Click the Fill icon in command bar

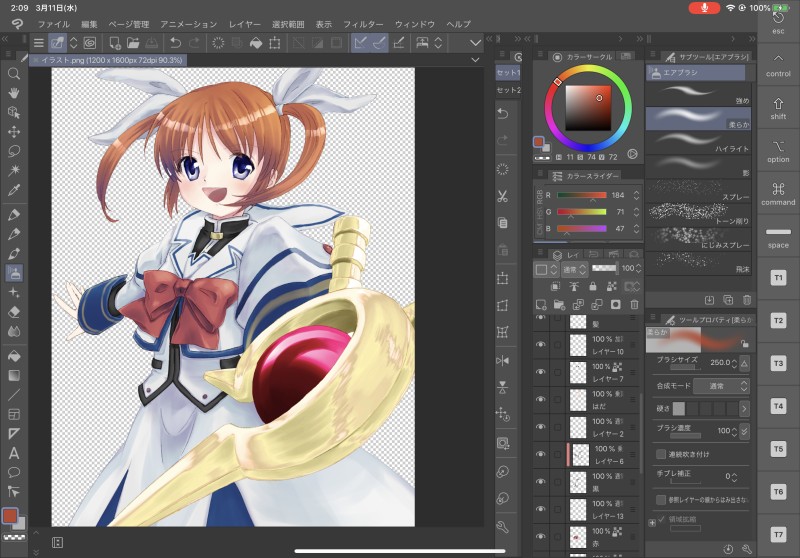click(256, 43)
